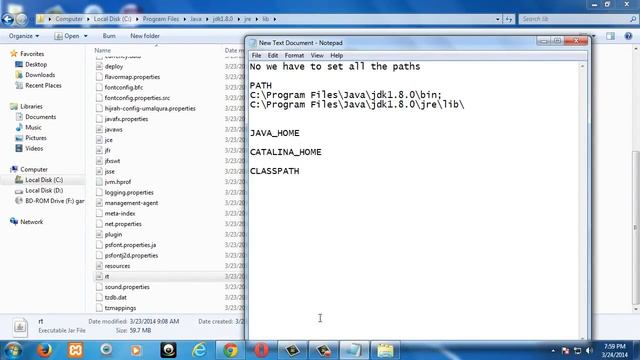Select the plugin jar file icon
The height and width of the screenshot is (360, 640).
pyautogui.click(x=99, y=235)
